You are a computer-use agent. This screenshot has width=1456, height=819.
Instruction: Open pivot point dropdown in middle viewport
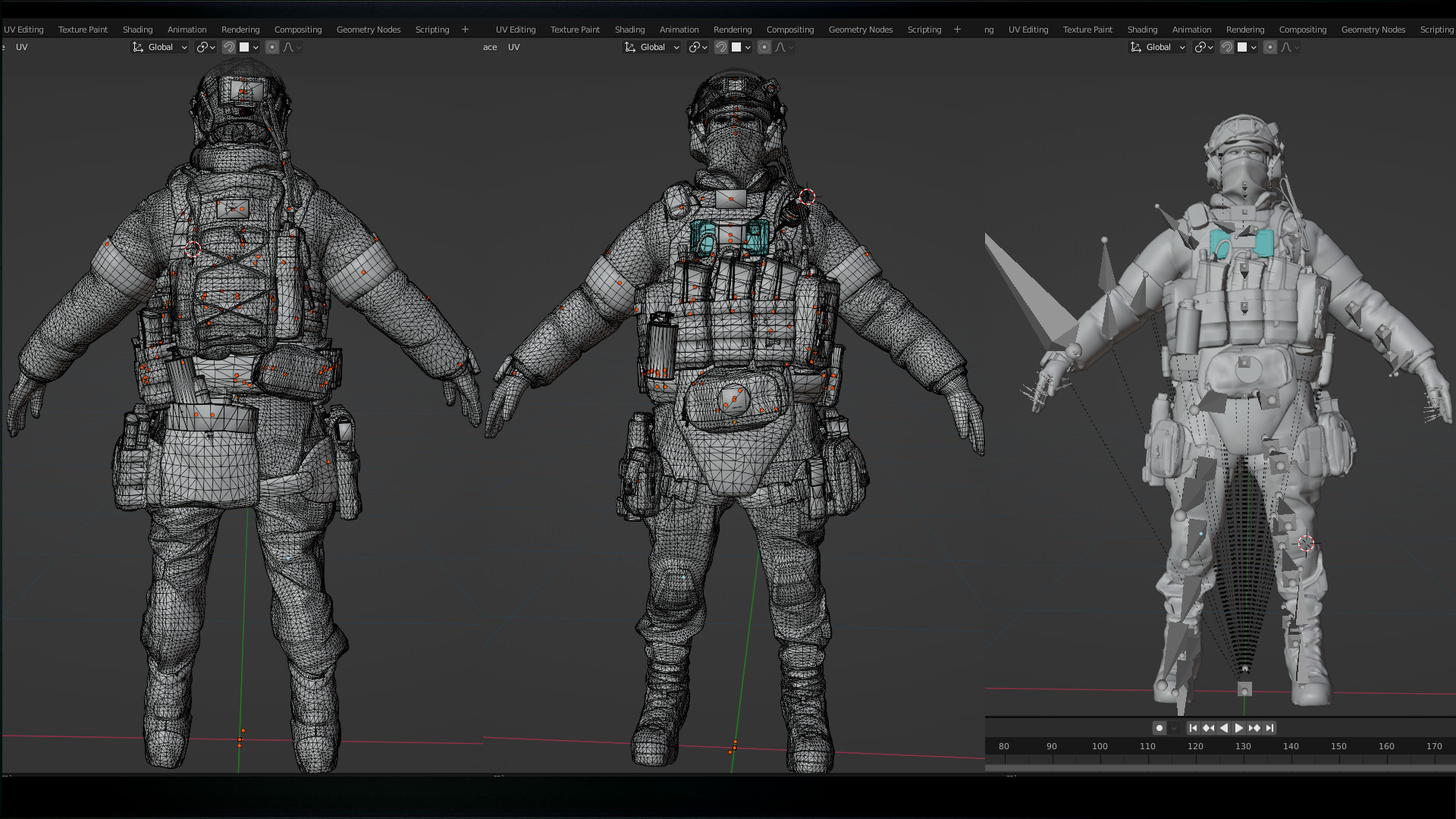click(x=698, y=47)
